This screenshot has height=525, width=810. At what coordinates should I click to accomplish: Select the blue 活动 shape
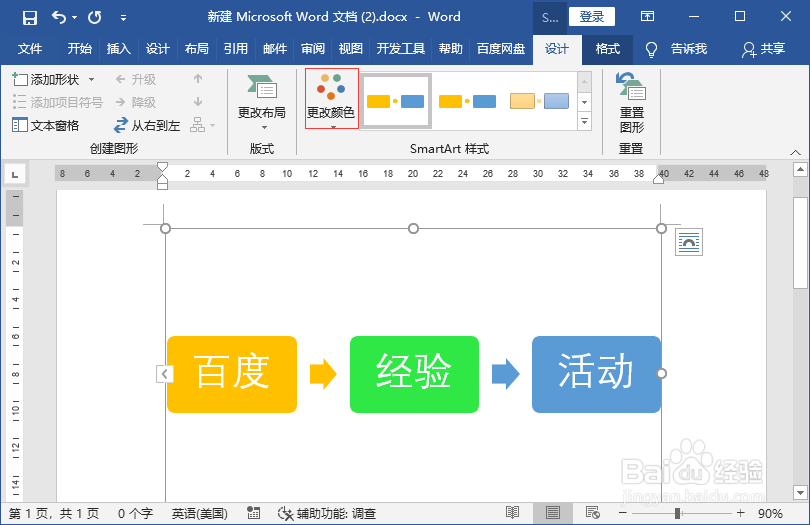click(x=596, y=374)
